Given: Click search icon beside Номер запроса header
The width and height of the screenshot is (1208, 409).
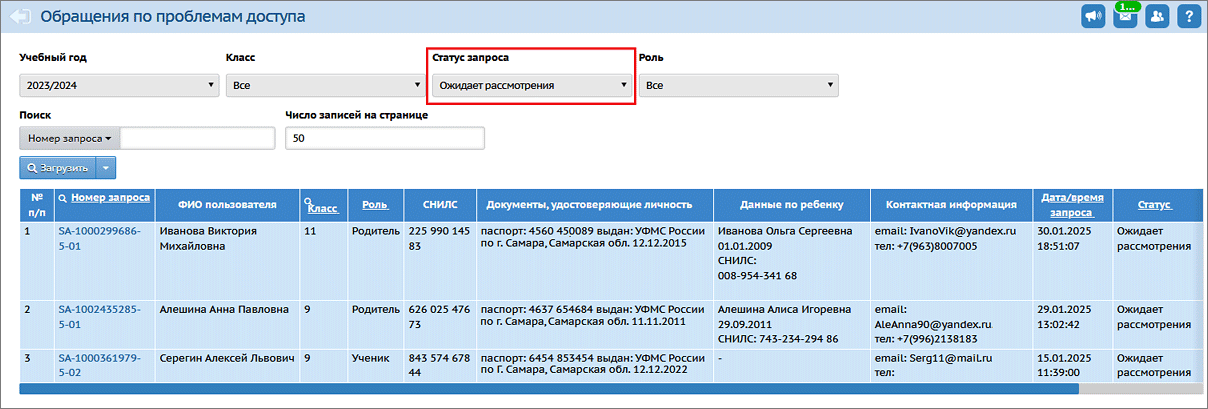Looking at the screenshot, I should pos(63,198).
